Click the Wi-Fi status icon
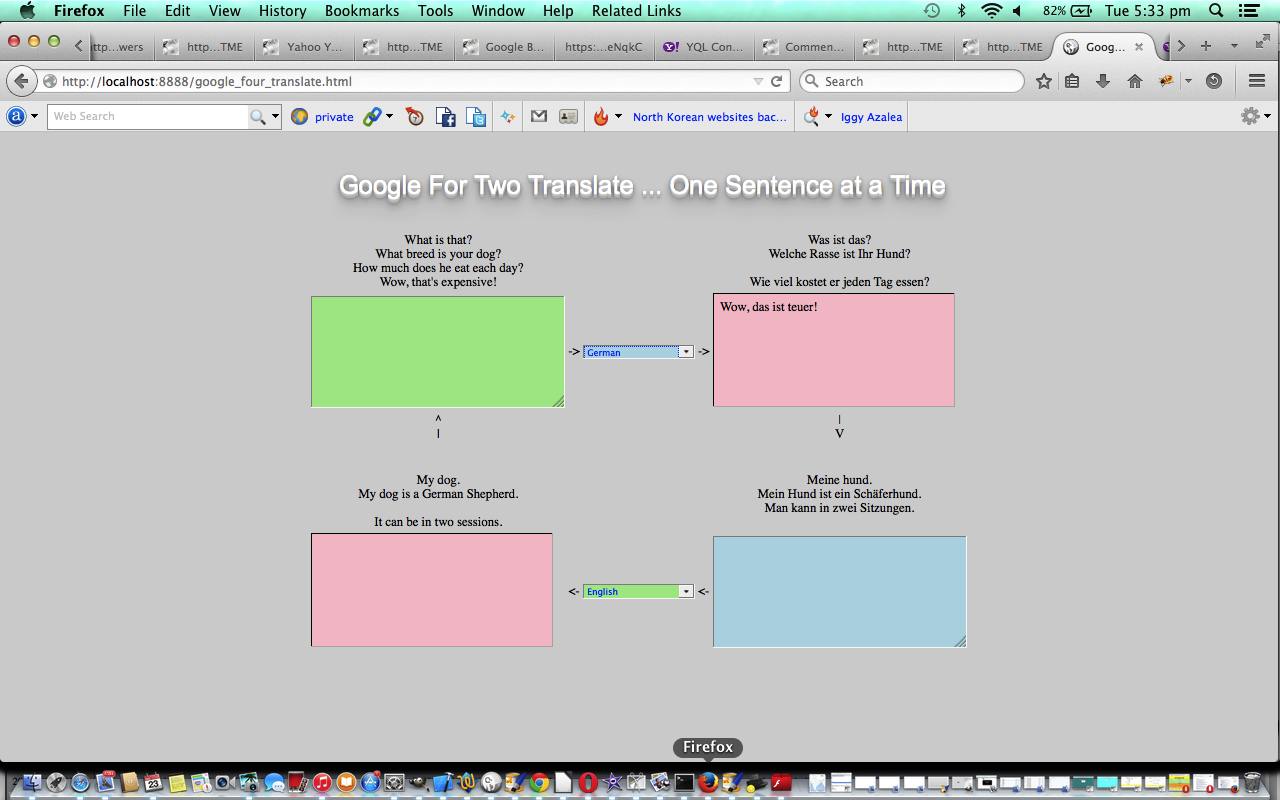 pos(991,11)
